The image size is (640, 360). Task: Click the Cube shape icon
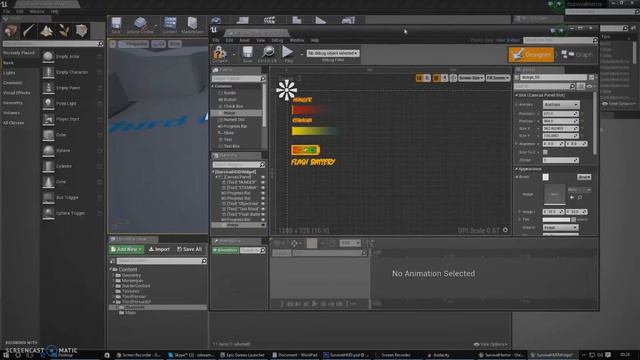pyautogui.click(x=48, y=135)
